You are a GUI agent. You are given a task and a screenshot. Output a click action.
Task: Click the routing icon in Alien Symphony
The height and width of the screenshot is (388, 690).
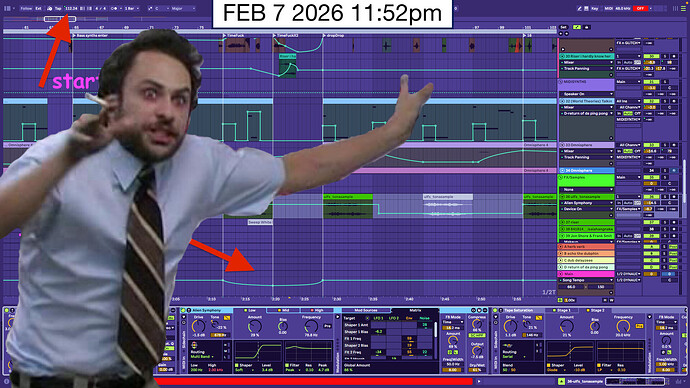click(x=194, y=345)
